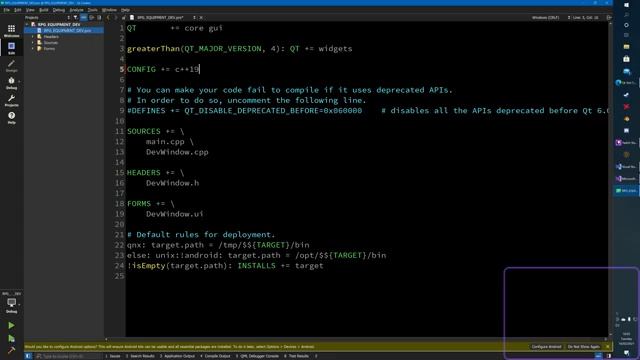Image resolution: width=640 pixels, height=360 pixels.
Task: Open the Analyze menu
Action: click(76, 10)
